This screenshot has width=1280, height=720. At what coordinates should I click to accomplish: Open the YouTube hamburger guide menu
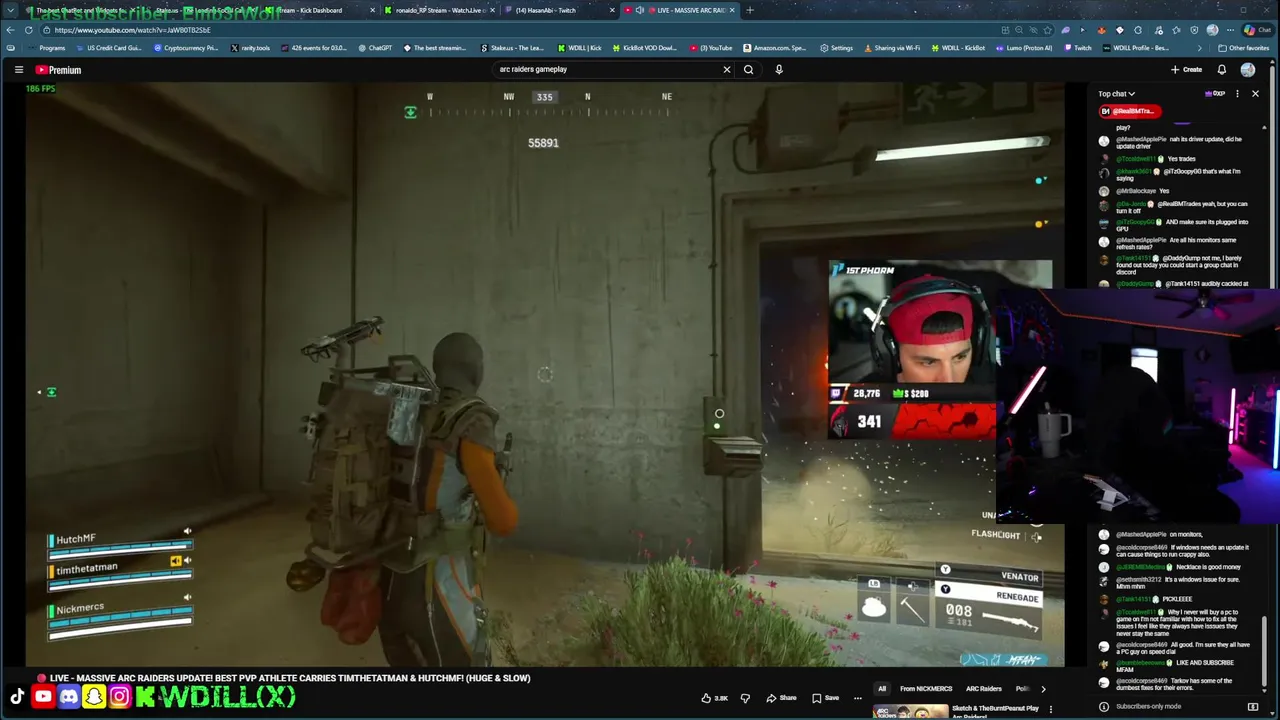19,70
